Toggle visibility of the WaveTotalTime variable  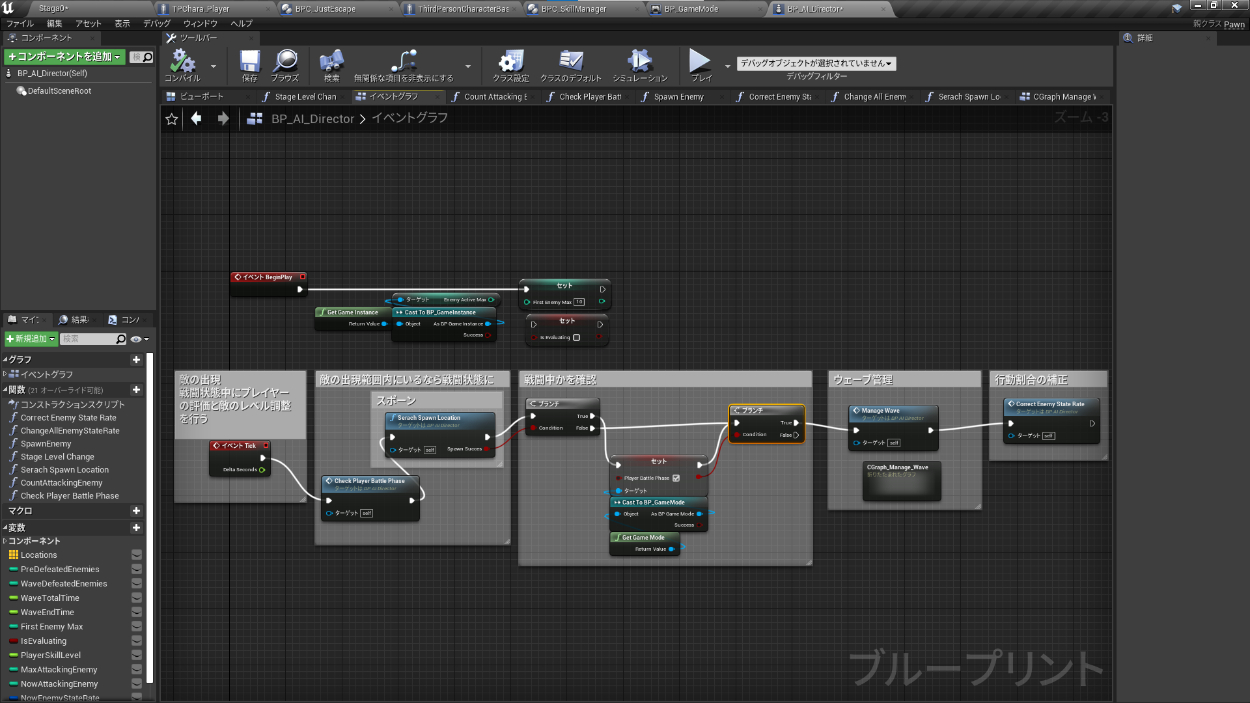coord(137,598)
